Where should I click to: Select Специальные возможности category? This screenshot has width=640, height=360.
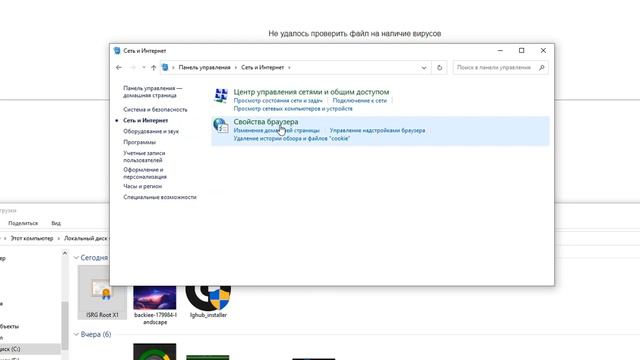point(160,197)
